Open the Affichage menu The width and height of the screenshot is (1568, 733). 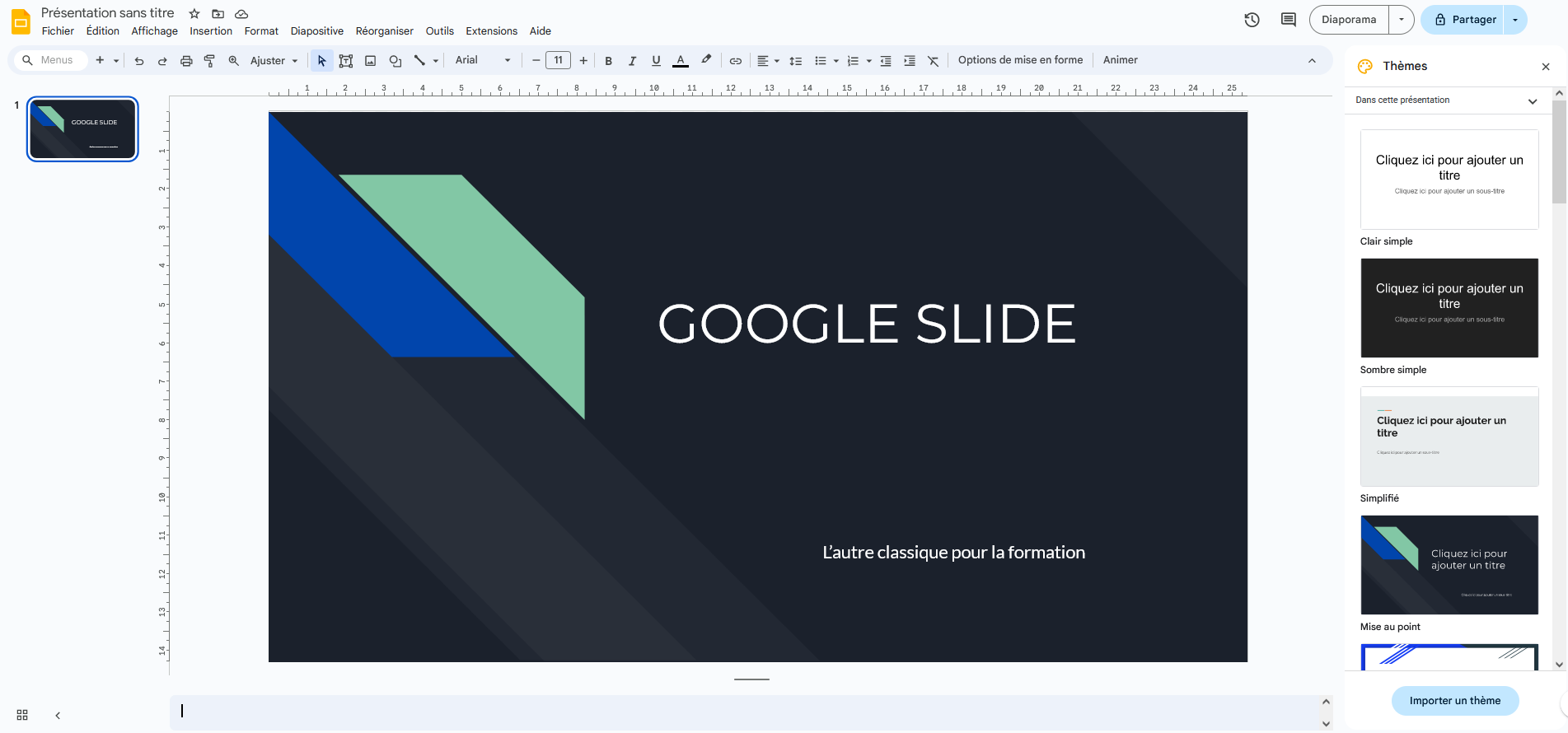pos(155,31)
